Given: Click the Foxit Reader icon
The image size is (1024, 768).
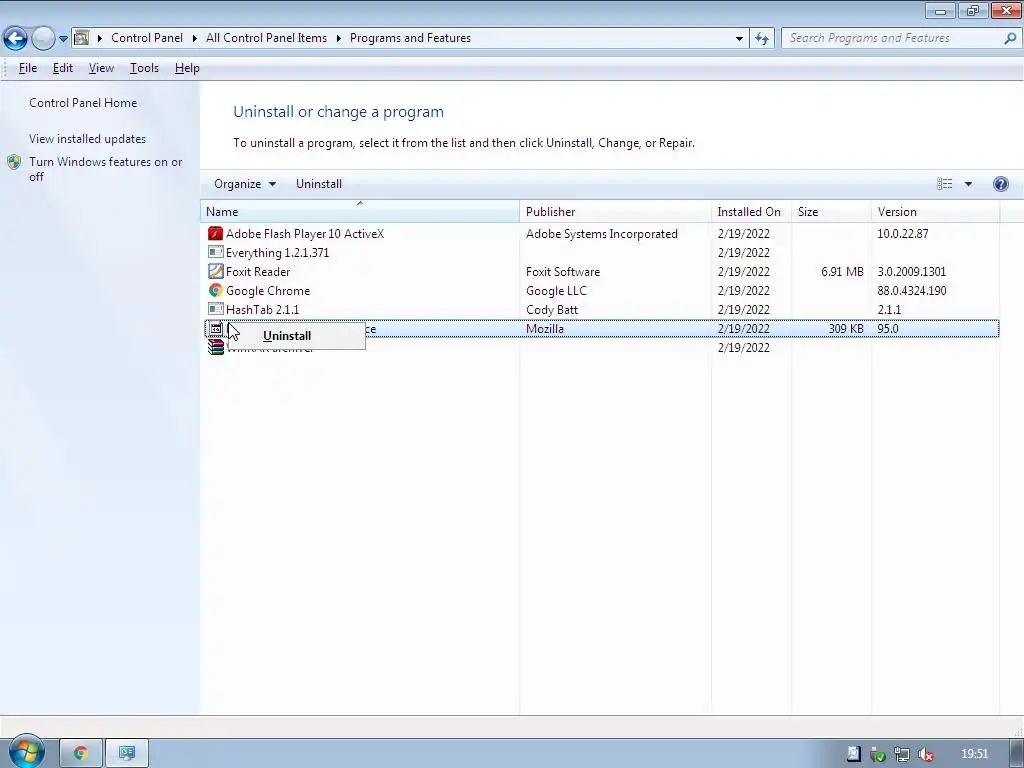Looking at the screenshot, I should (x=216, y=271).
